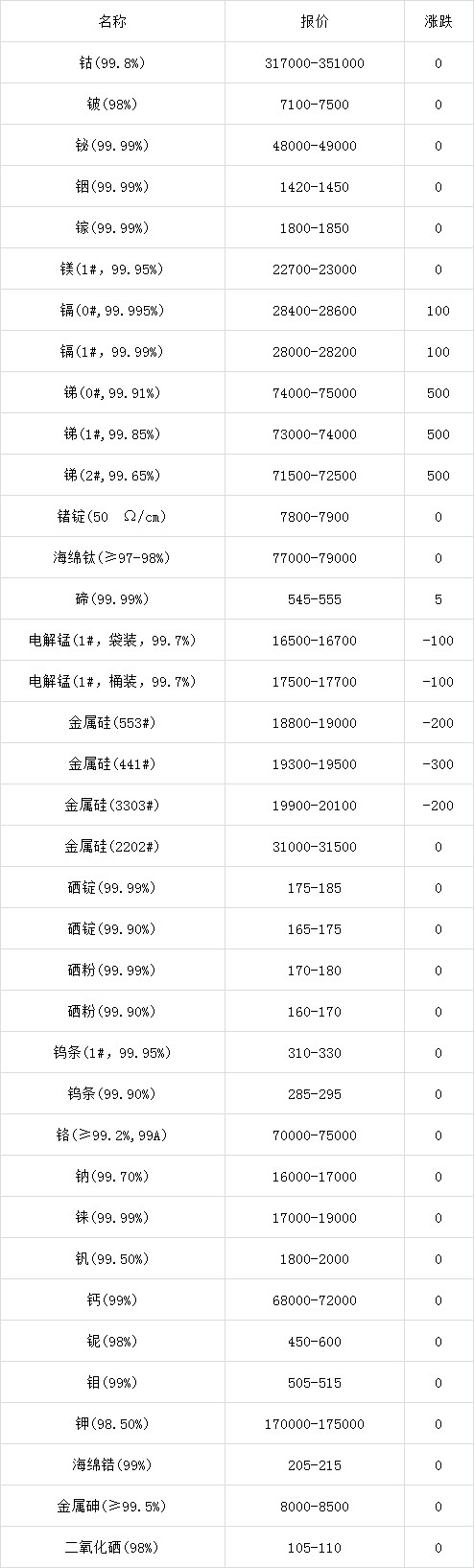Click the 名称 column header

click(112, 22)
